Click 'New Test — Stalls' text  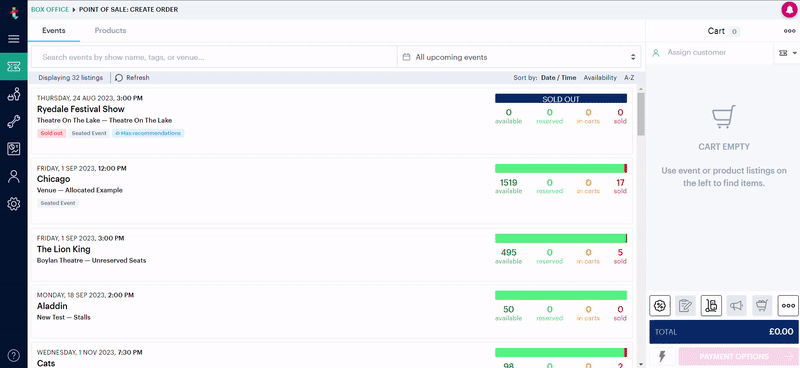click(x=64, y=317)
